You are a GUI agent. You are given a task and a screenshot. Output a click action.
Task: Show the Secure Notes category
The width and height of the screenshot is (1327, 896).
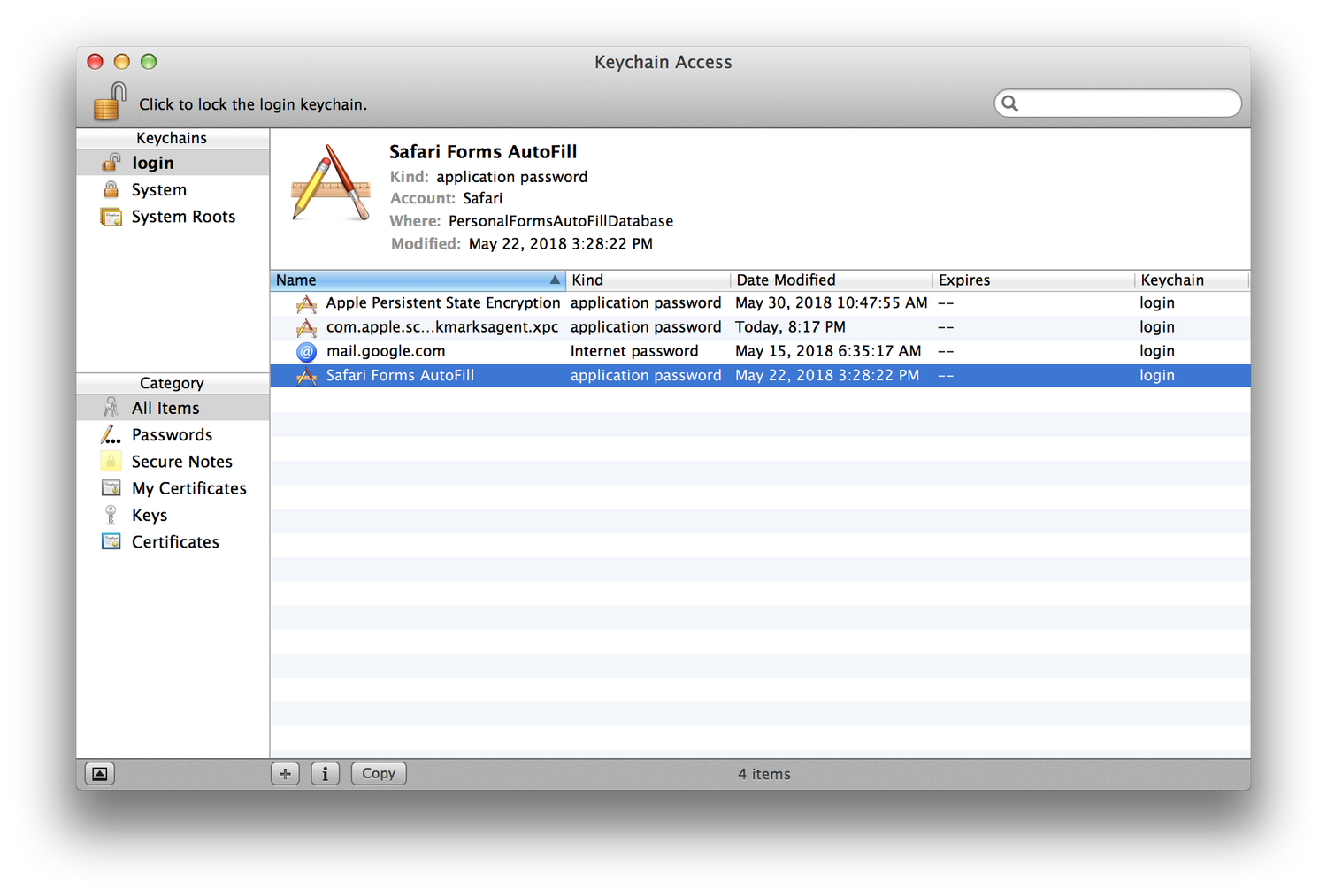coord(173,461)
